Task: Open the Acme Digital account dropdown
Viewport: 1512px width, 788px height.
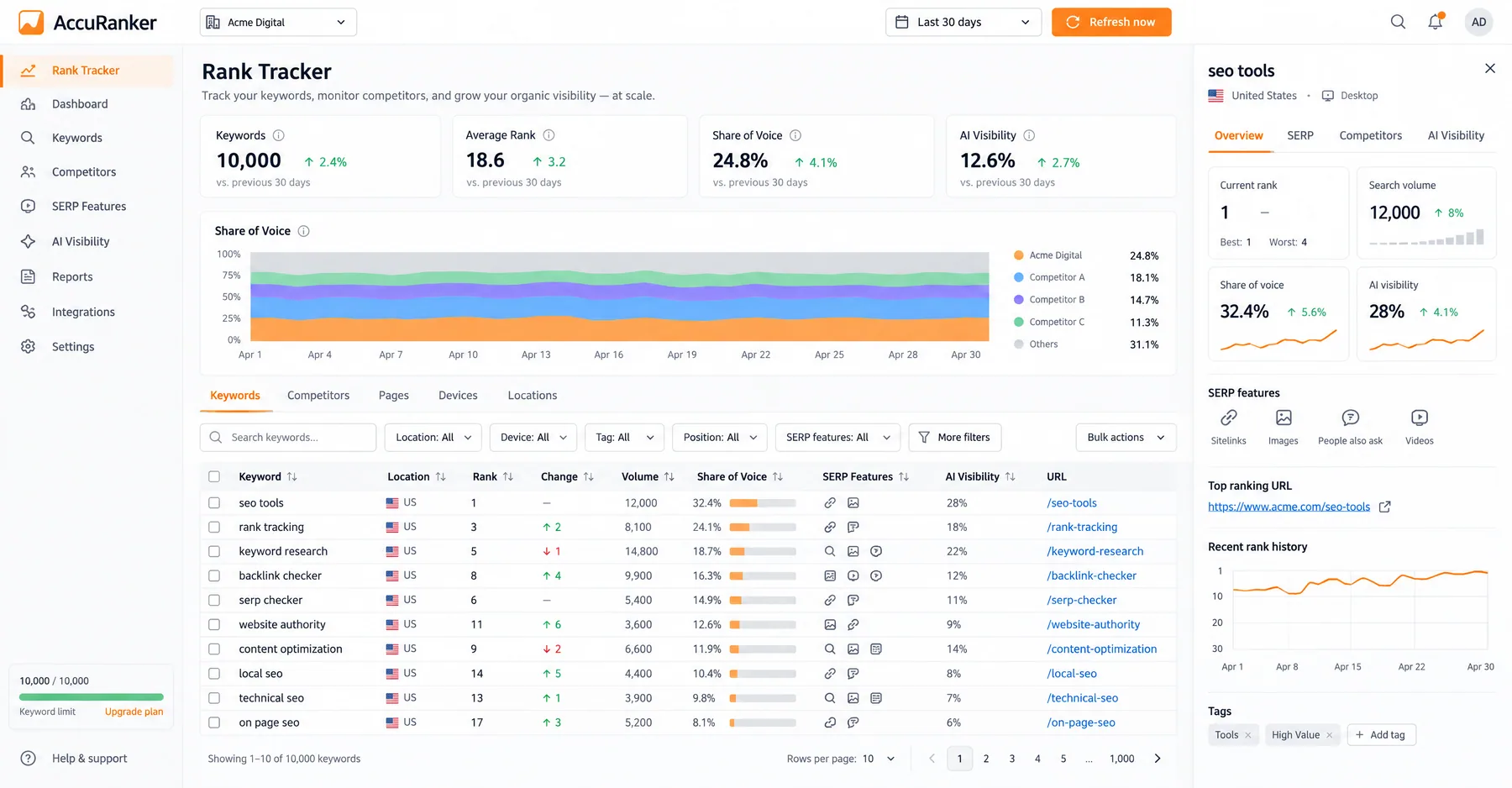Action: pos(278,23)
